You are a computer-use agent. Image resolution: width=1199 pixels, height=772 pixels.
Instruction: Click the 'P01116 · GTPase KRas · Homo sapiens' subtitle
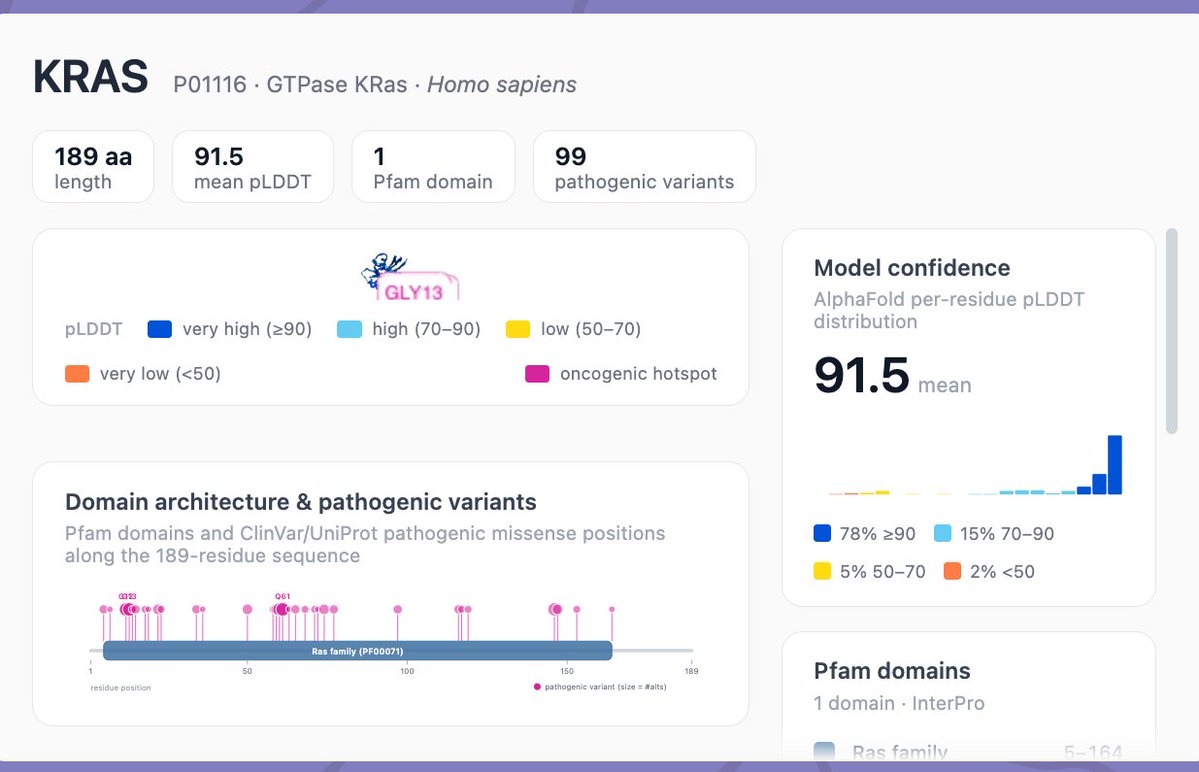coord(375,85)
